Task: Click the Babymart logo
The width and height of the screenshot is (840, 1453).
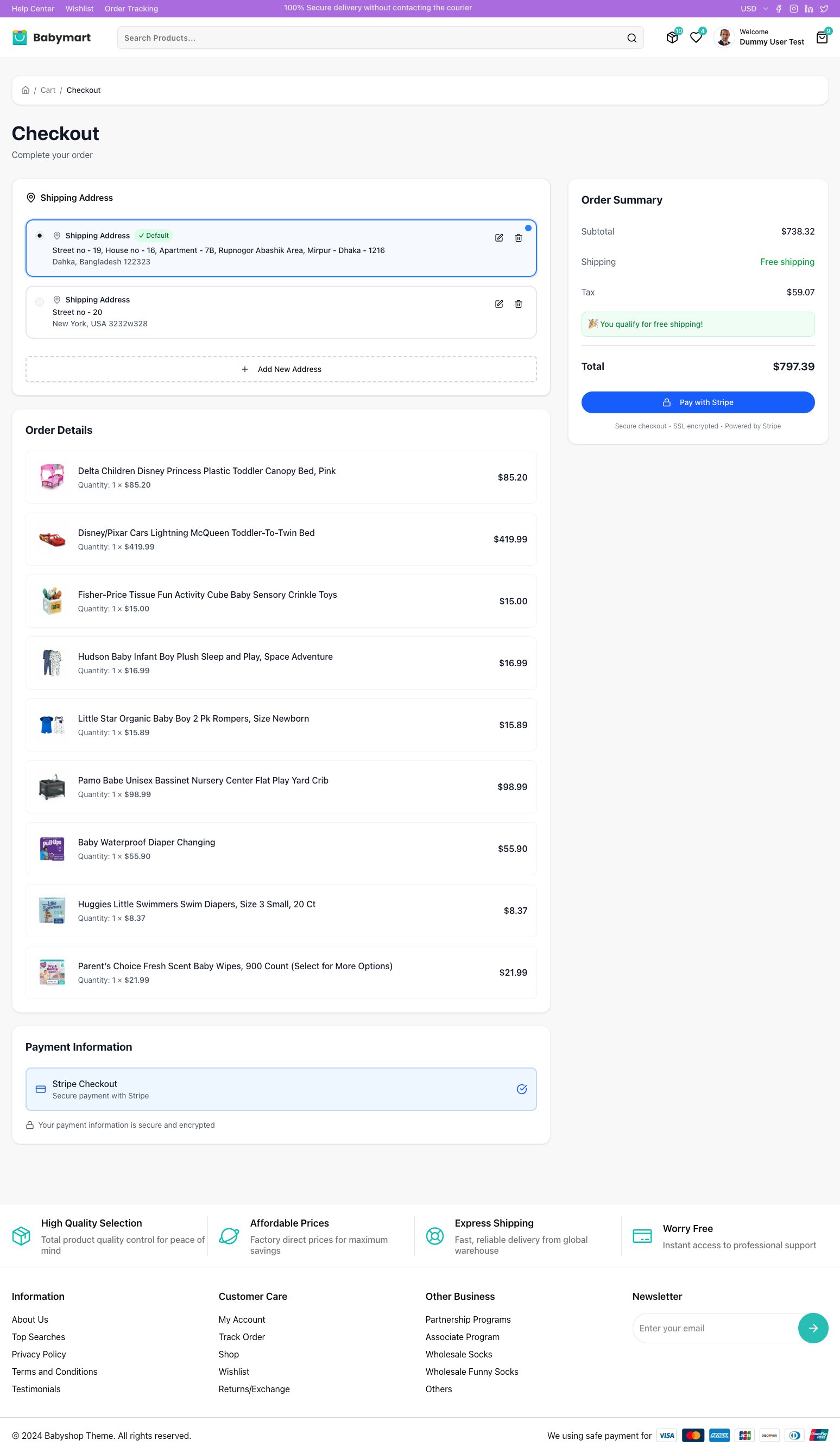Action: coord(51,37)
